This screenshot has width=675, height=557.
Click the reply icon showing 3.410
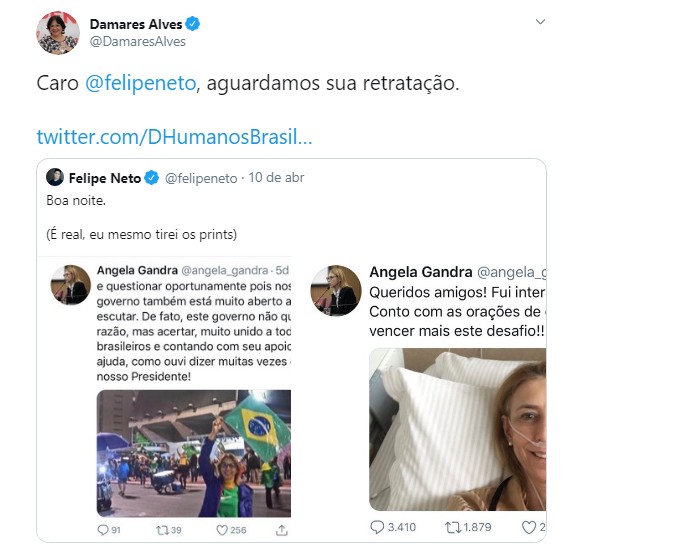coord(377,527)
